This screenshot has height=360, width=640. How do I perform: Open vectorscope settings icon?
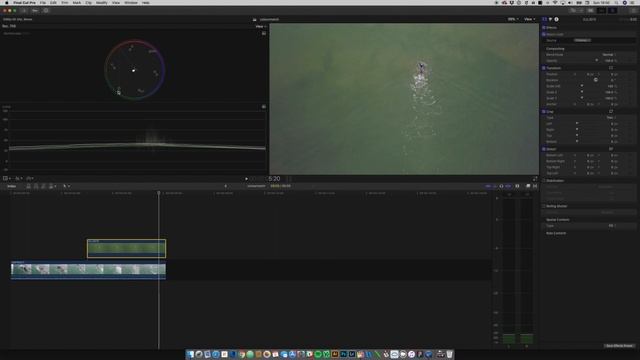(264, 33)
